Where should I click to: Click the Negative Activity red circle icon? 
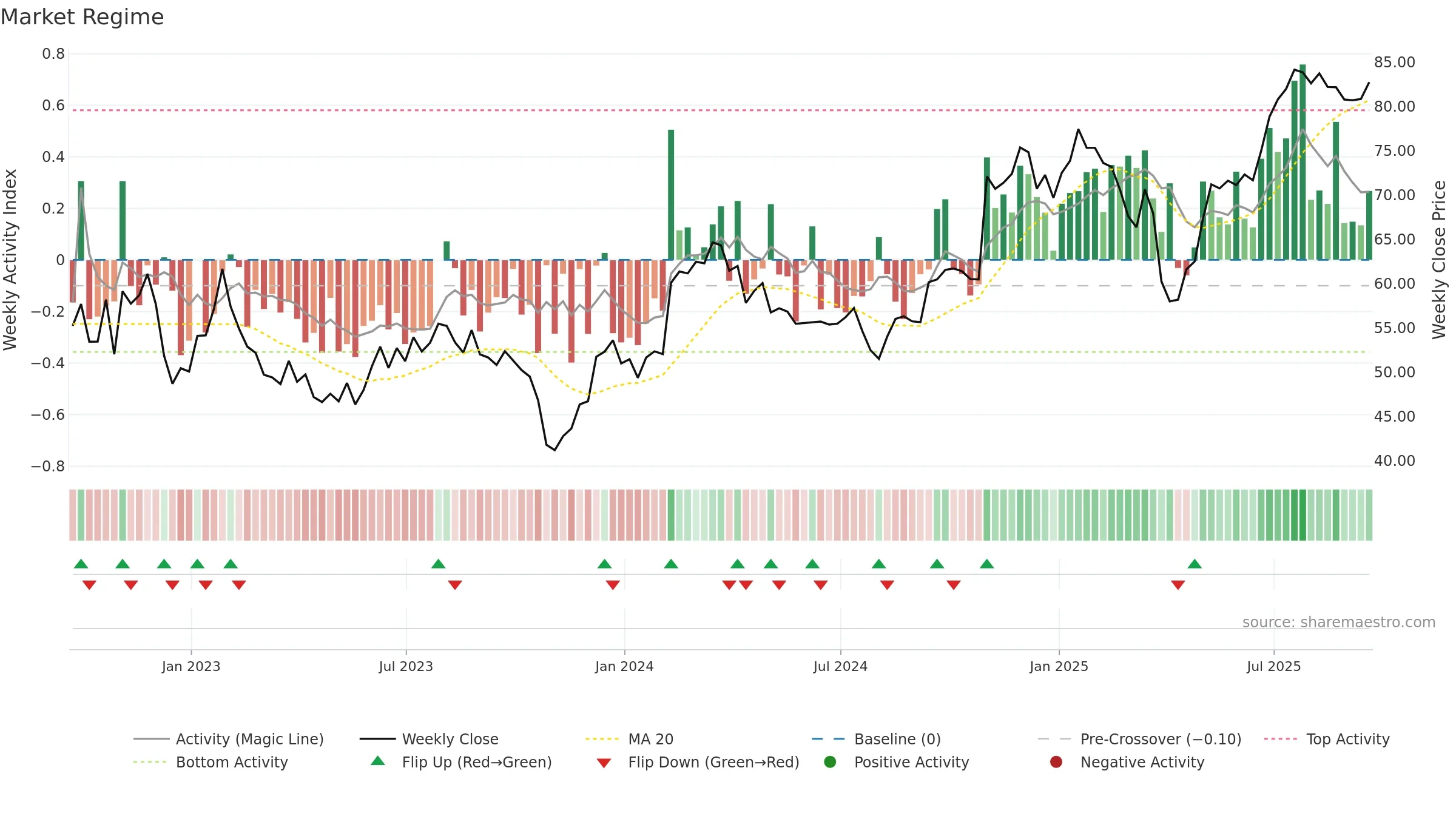coord(1056,761)
